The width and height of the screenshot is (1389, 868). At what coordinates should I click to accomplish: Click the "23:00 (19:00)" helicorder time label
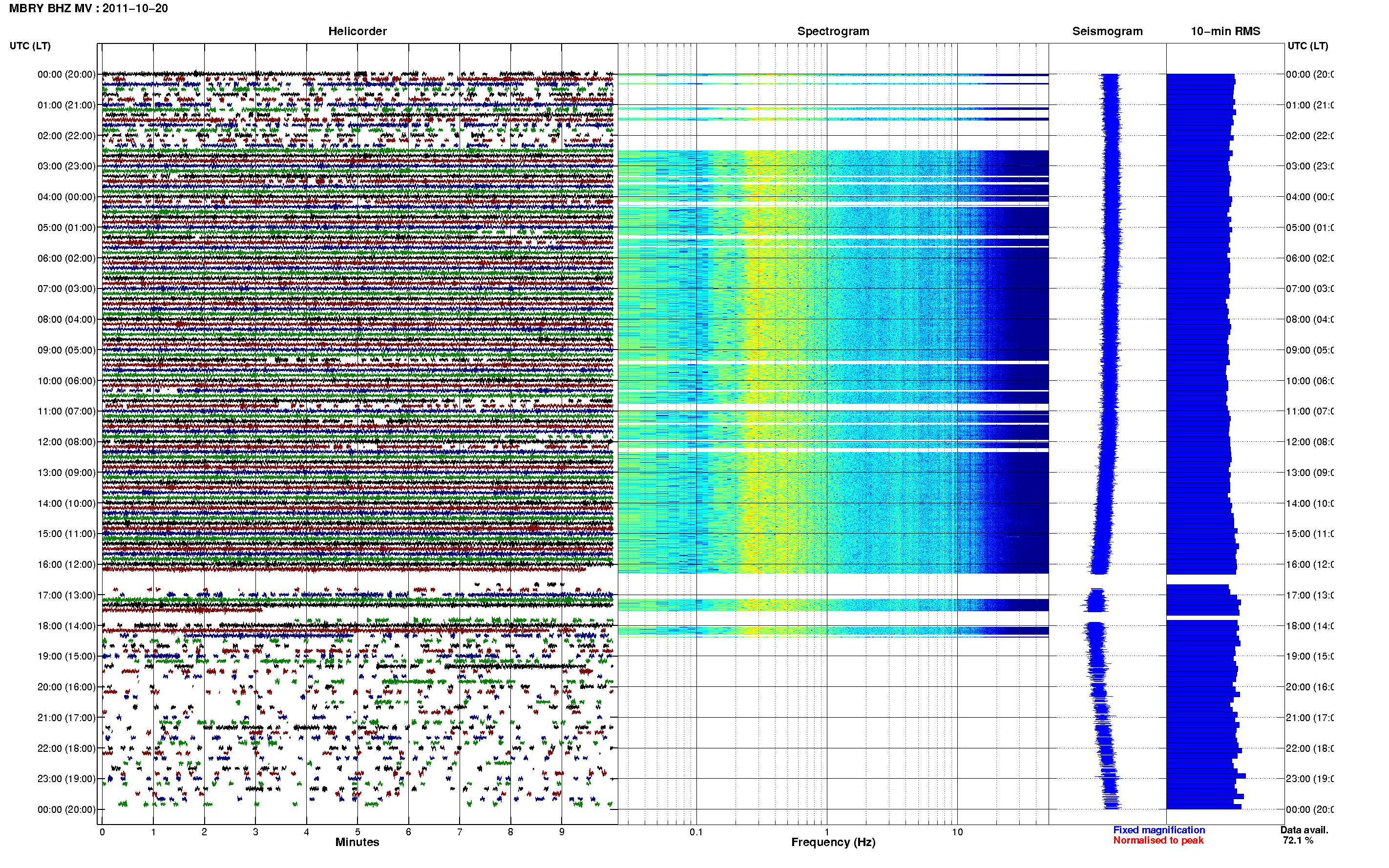pyautogui.click(x=66, y=779)
